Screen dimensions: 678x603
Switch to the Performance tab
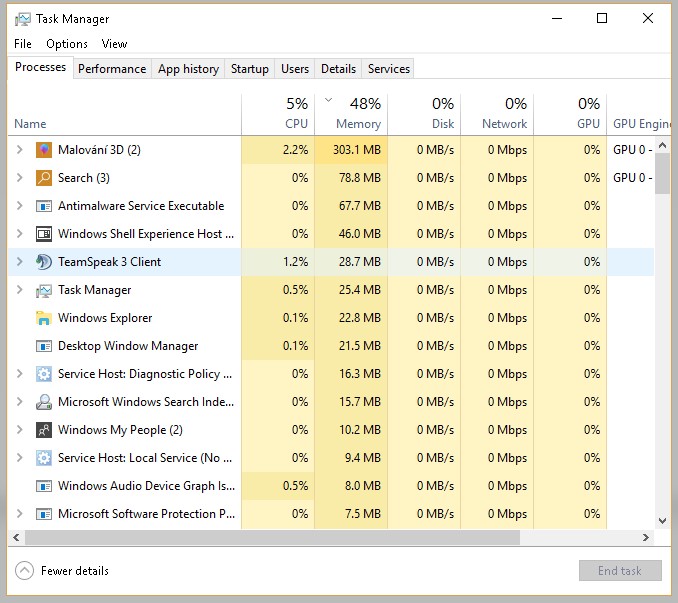coord(112,69)
